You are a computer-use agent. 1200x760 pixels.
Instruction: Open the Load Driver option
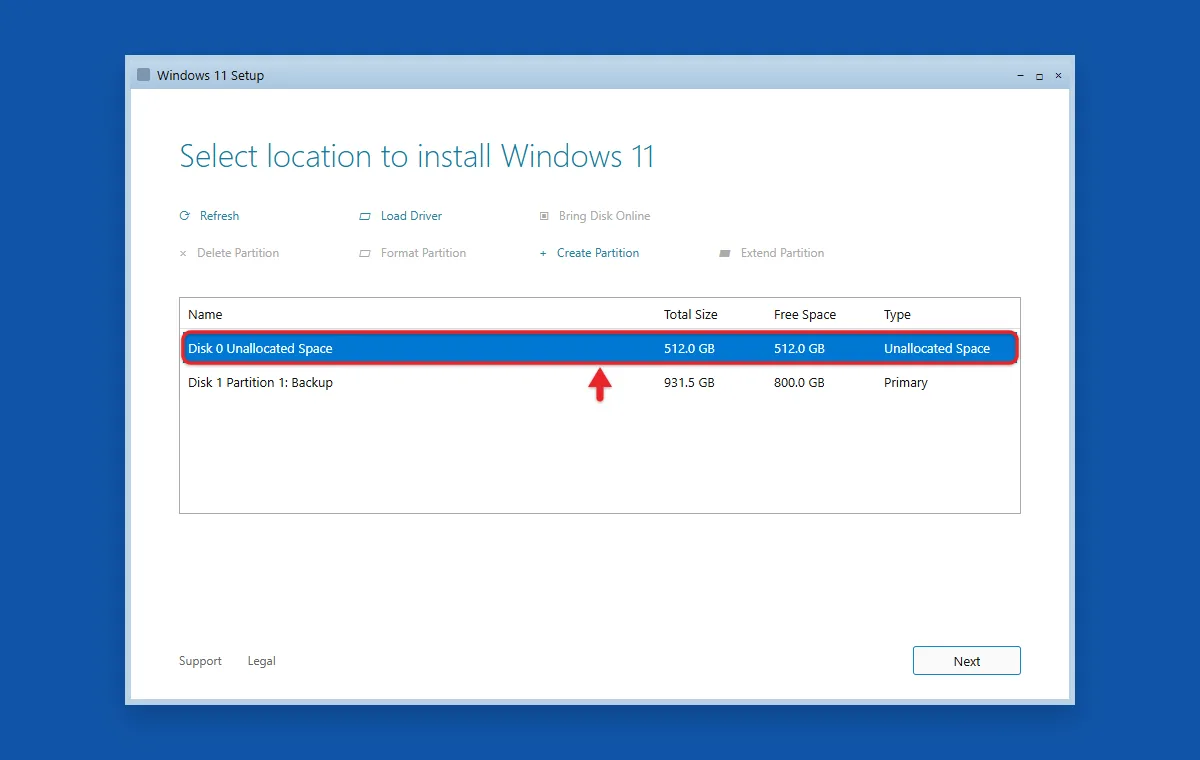click(x=411, y=216)
